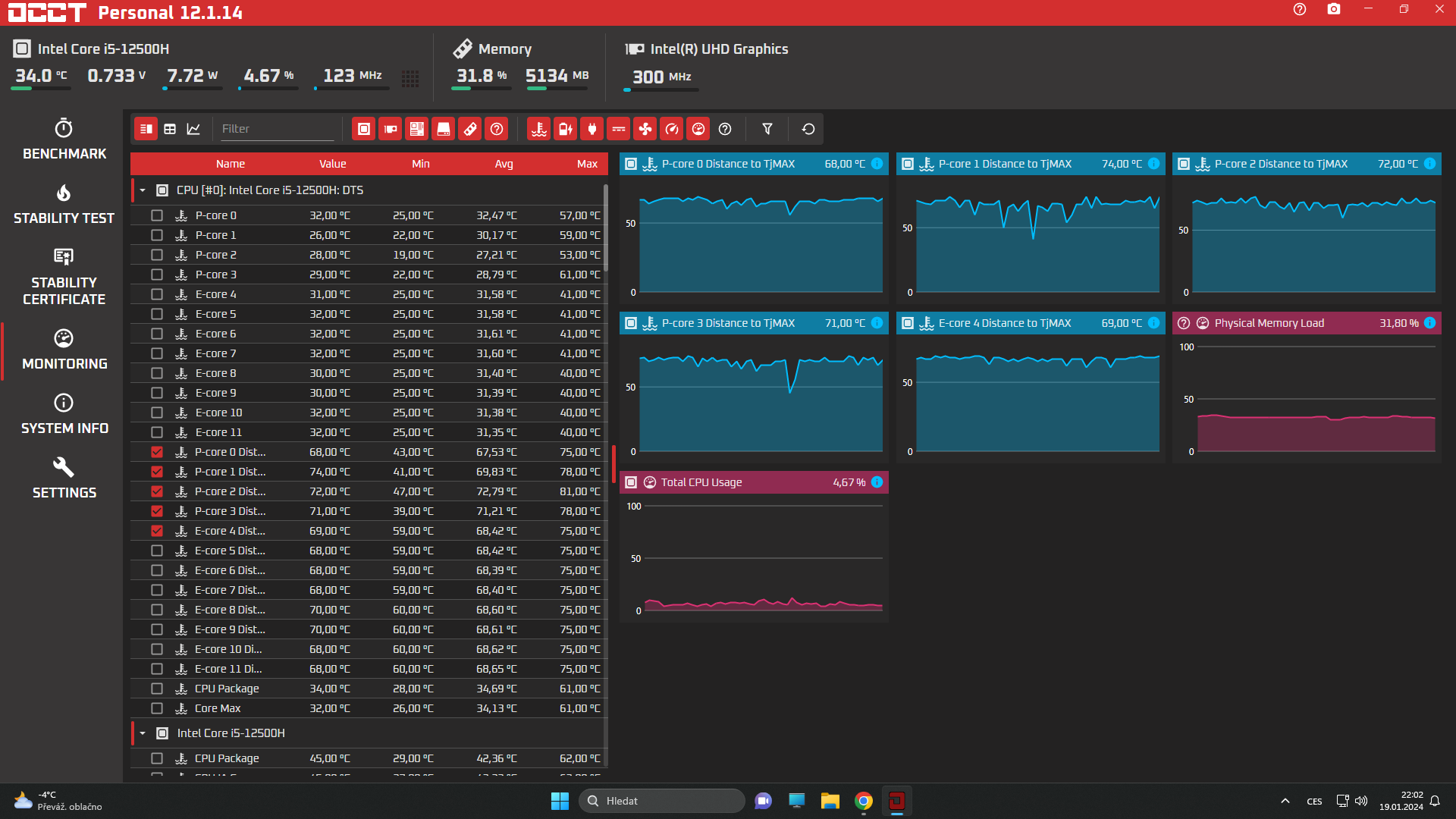This screenshot has height=819, width=1456.
Task: Open File Explorer from the taskbar
Action: 830,801
